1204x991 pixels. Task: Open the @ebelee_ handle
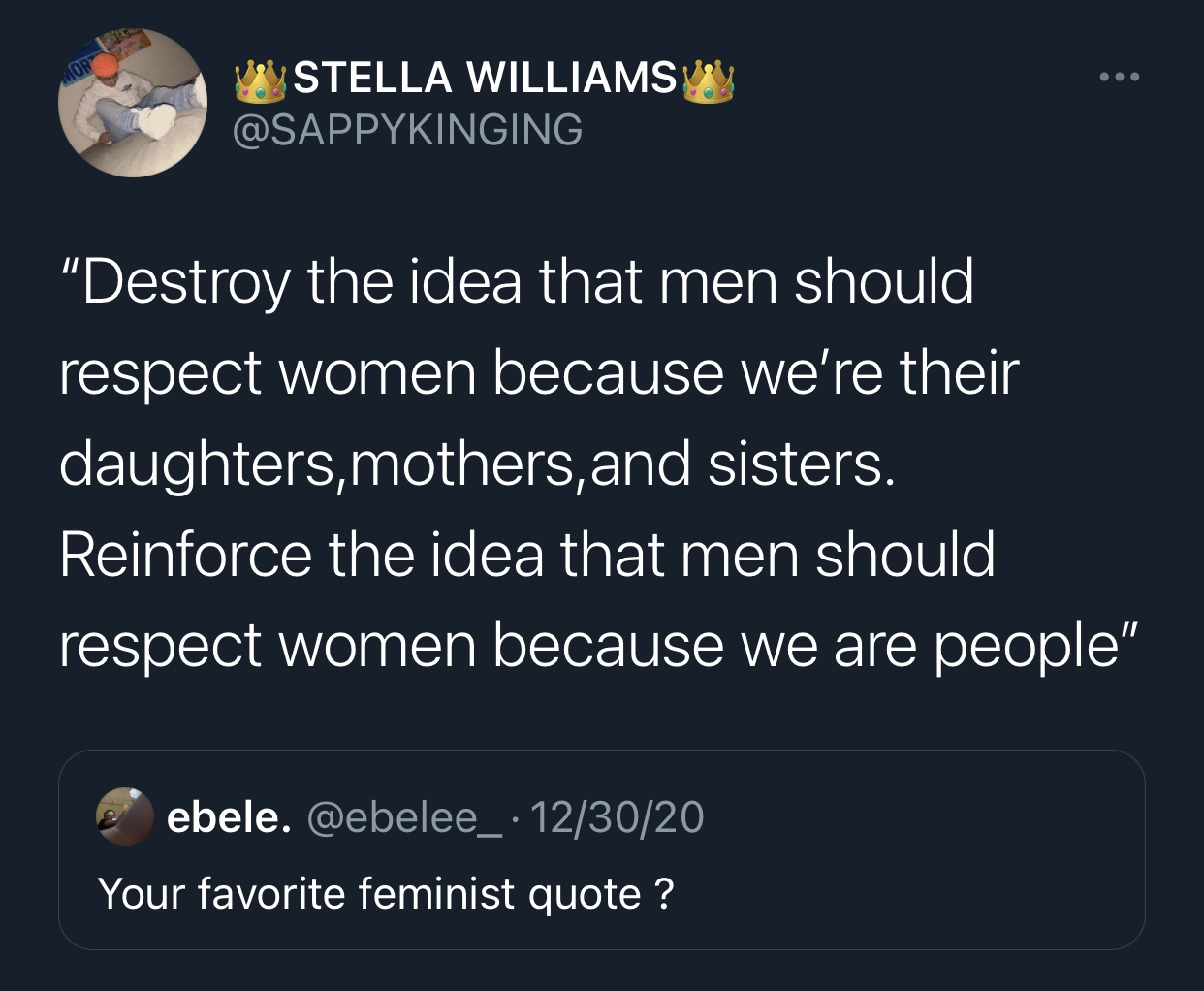pos(405,816)
